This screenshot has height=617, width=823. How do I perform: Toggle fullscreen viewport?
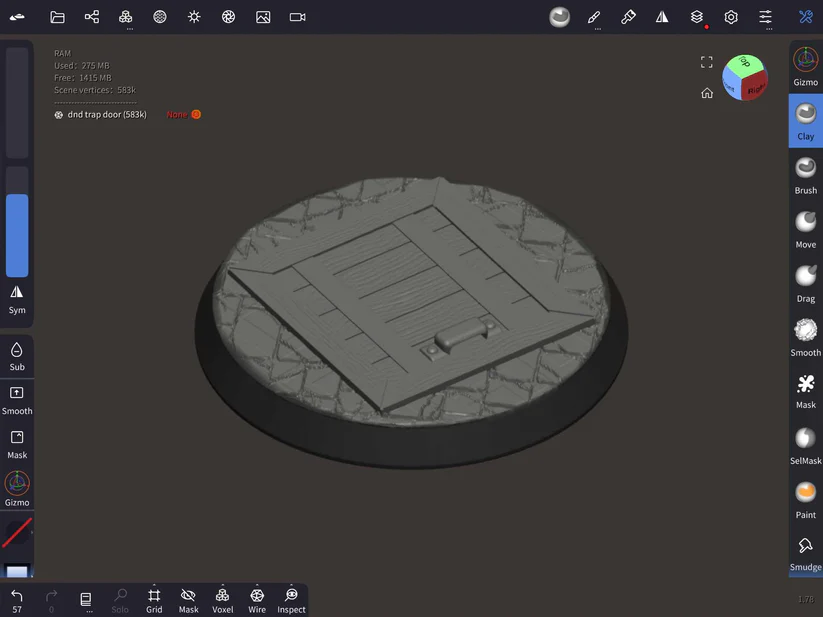tap(707, 62)
